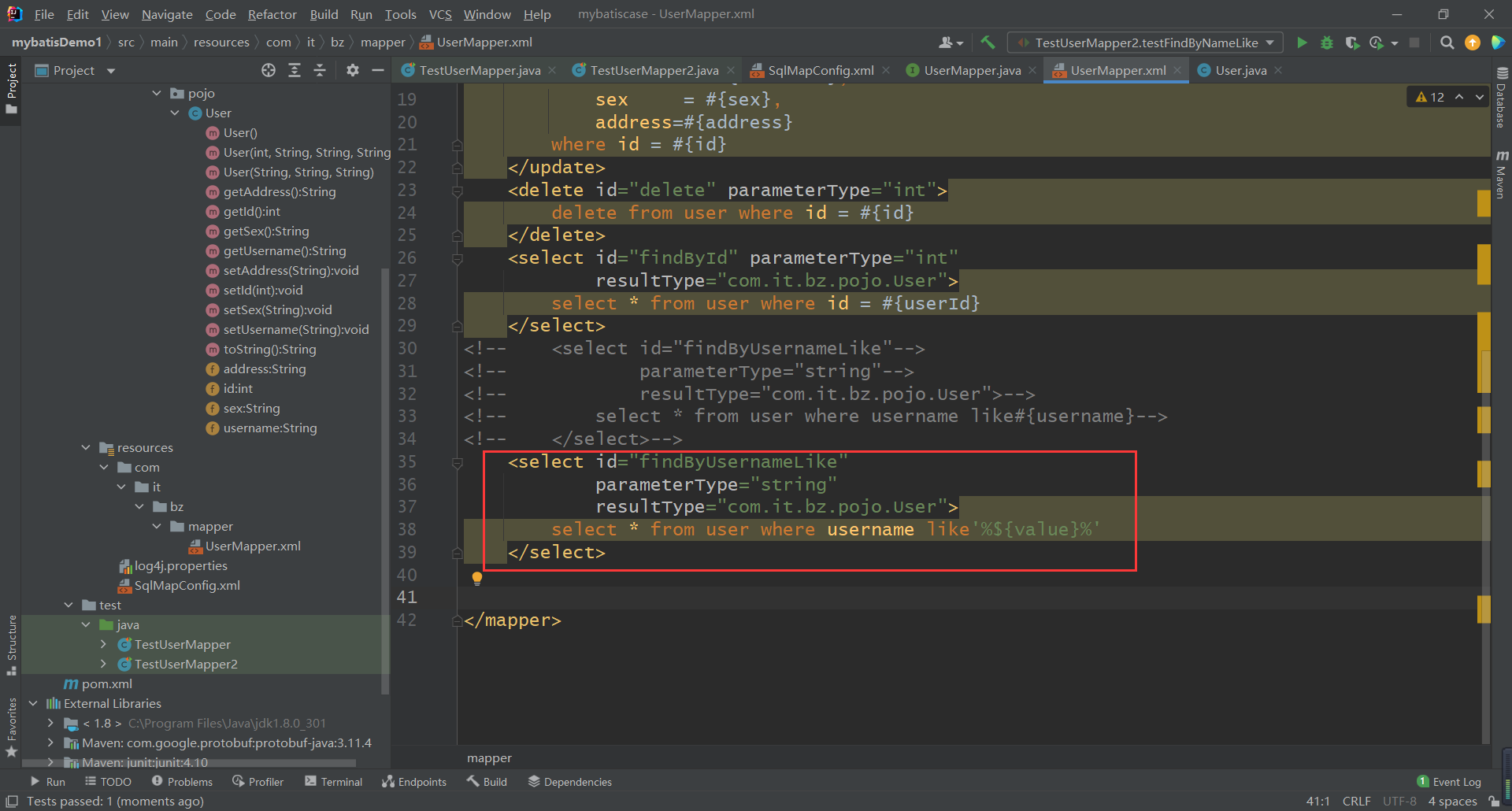Toggle the Database side panel

(1501, 98)
